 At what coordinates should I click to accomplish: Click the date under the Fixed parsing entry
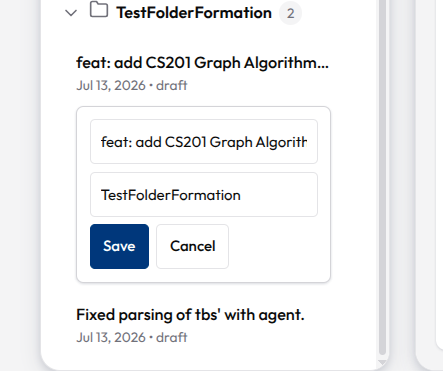[x=111, y=337]
